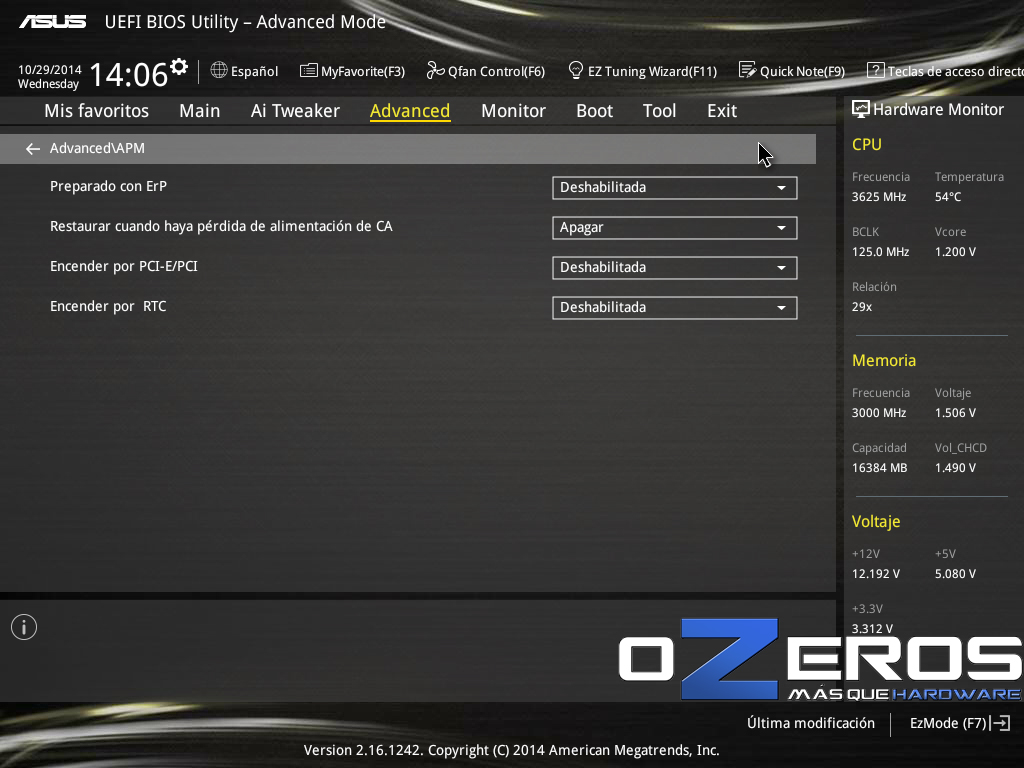Click the Hardware Monitor title
This screenshot has width=1024, height=768.
coord(938,109)
